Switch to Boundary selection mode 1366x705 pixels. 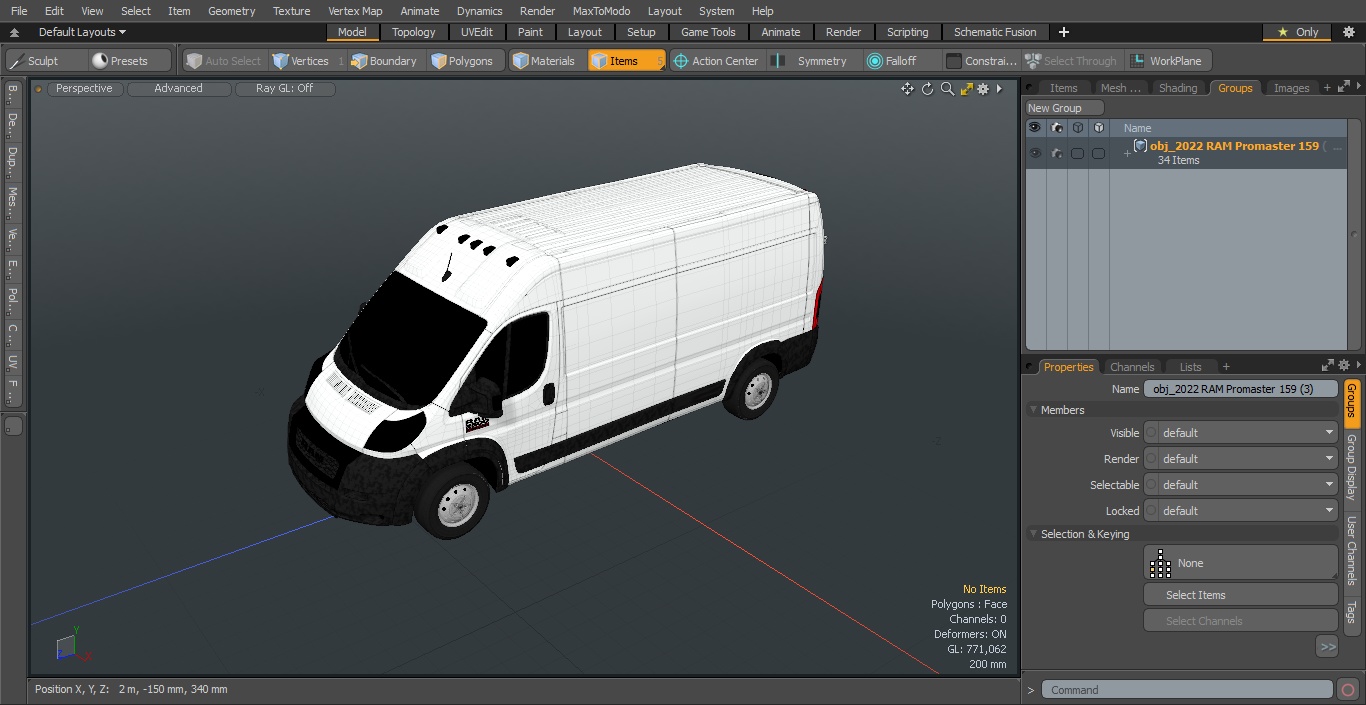[x=384, y=61]
